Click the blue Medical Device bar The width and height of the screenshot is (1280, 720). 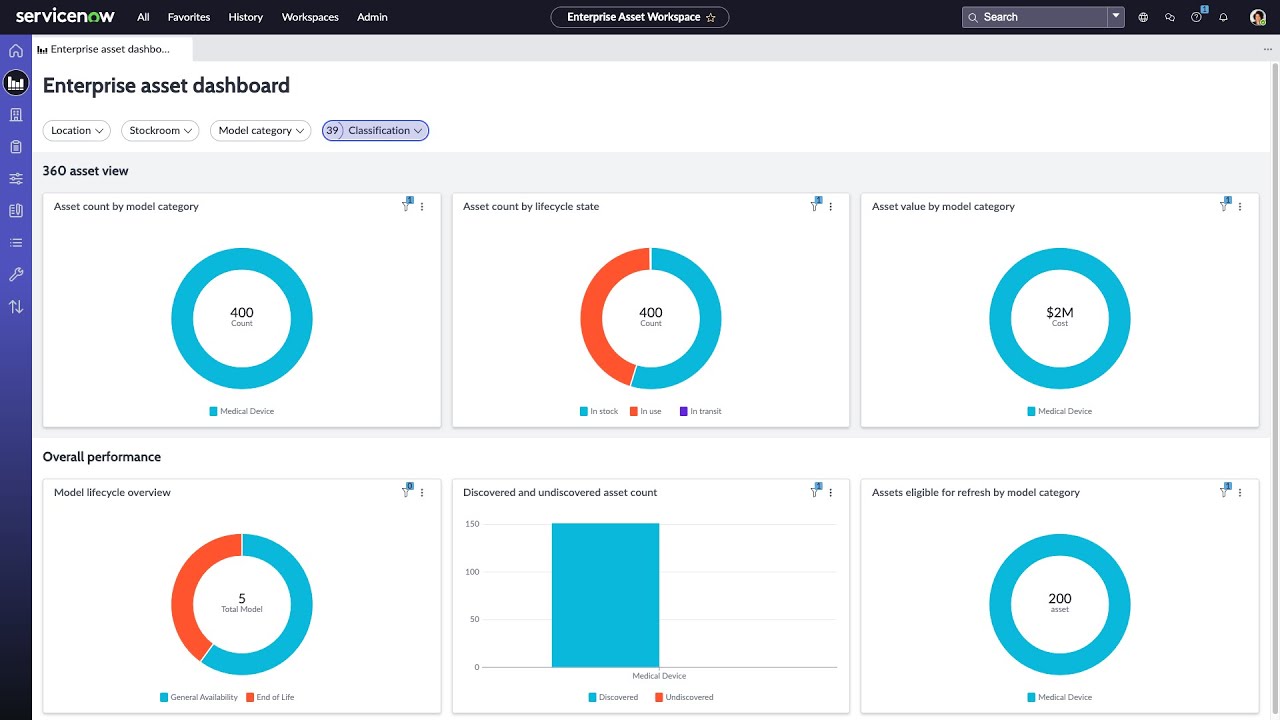coord(605,595)
